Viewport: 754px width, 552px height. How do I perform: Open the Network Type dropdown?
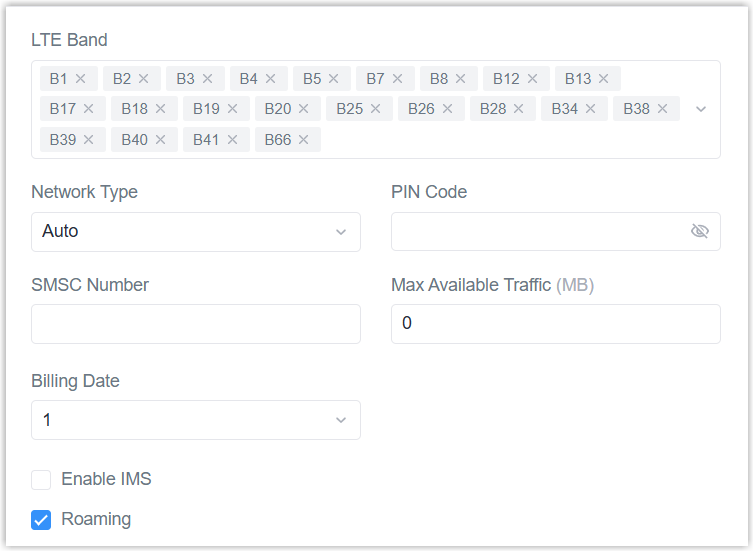pyautogui.click(x=195, y=232)
